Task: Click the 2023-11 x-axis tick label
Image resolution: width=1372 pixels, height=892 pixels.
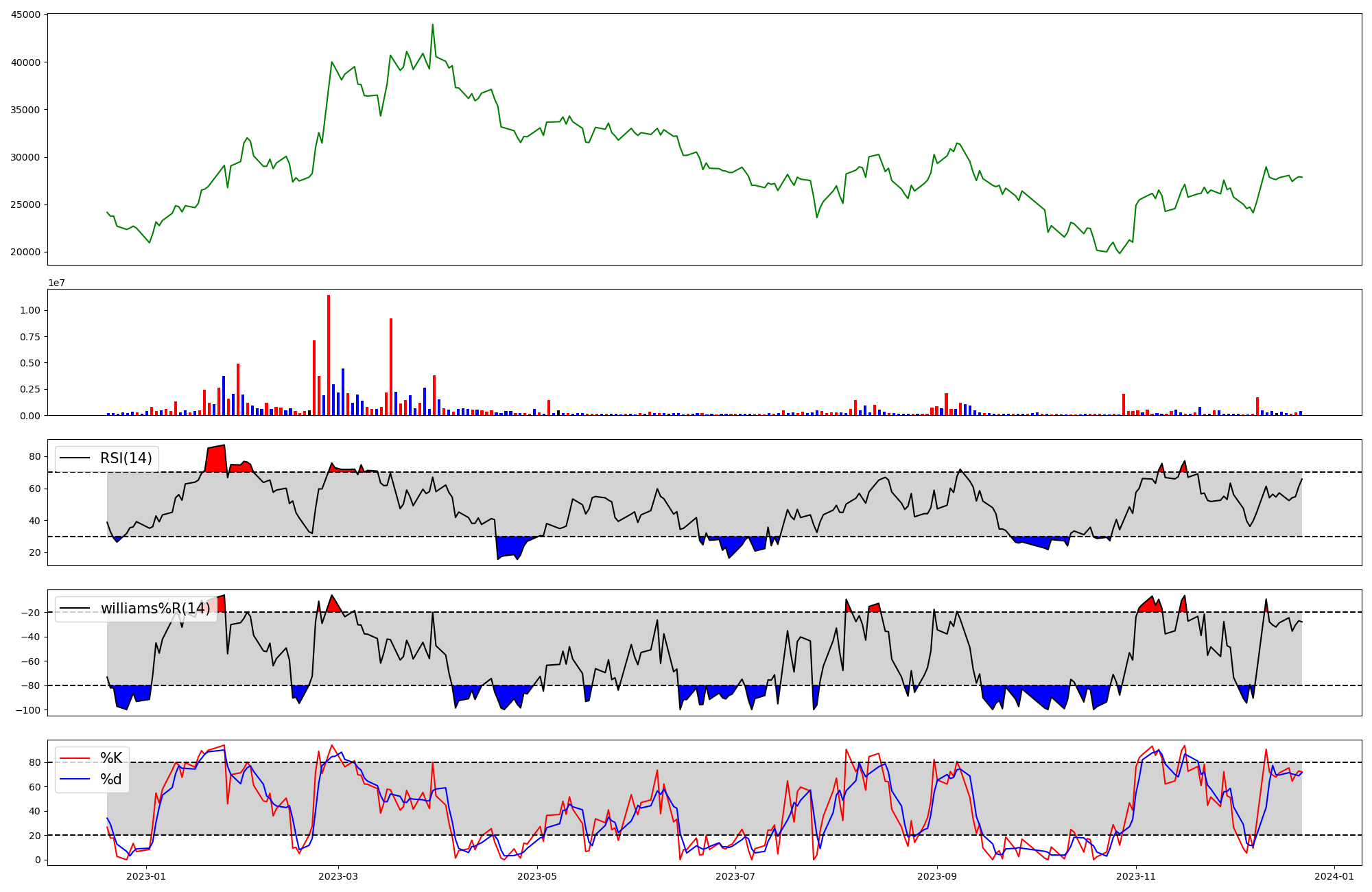Action: [x=1136, y=876]
